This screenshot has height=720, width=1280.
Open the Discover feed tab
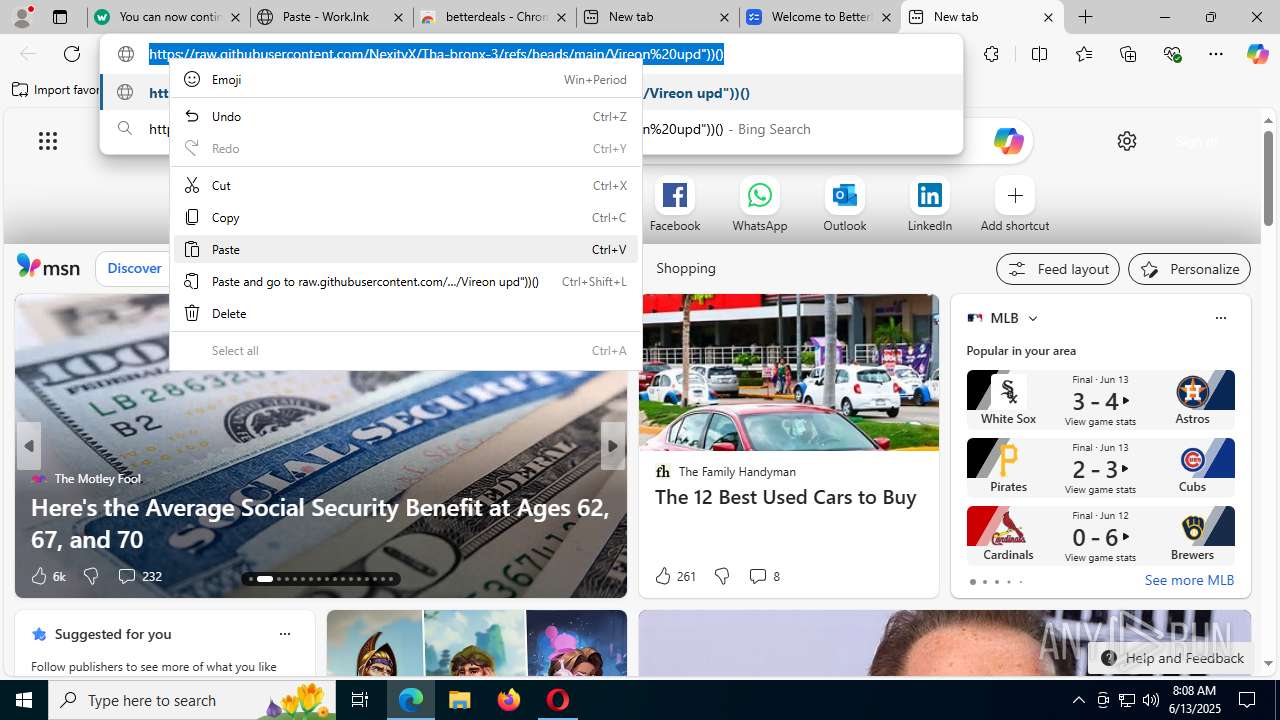pos(134,268)
